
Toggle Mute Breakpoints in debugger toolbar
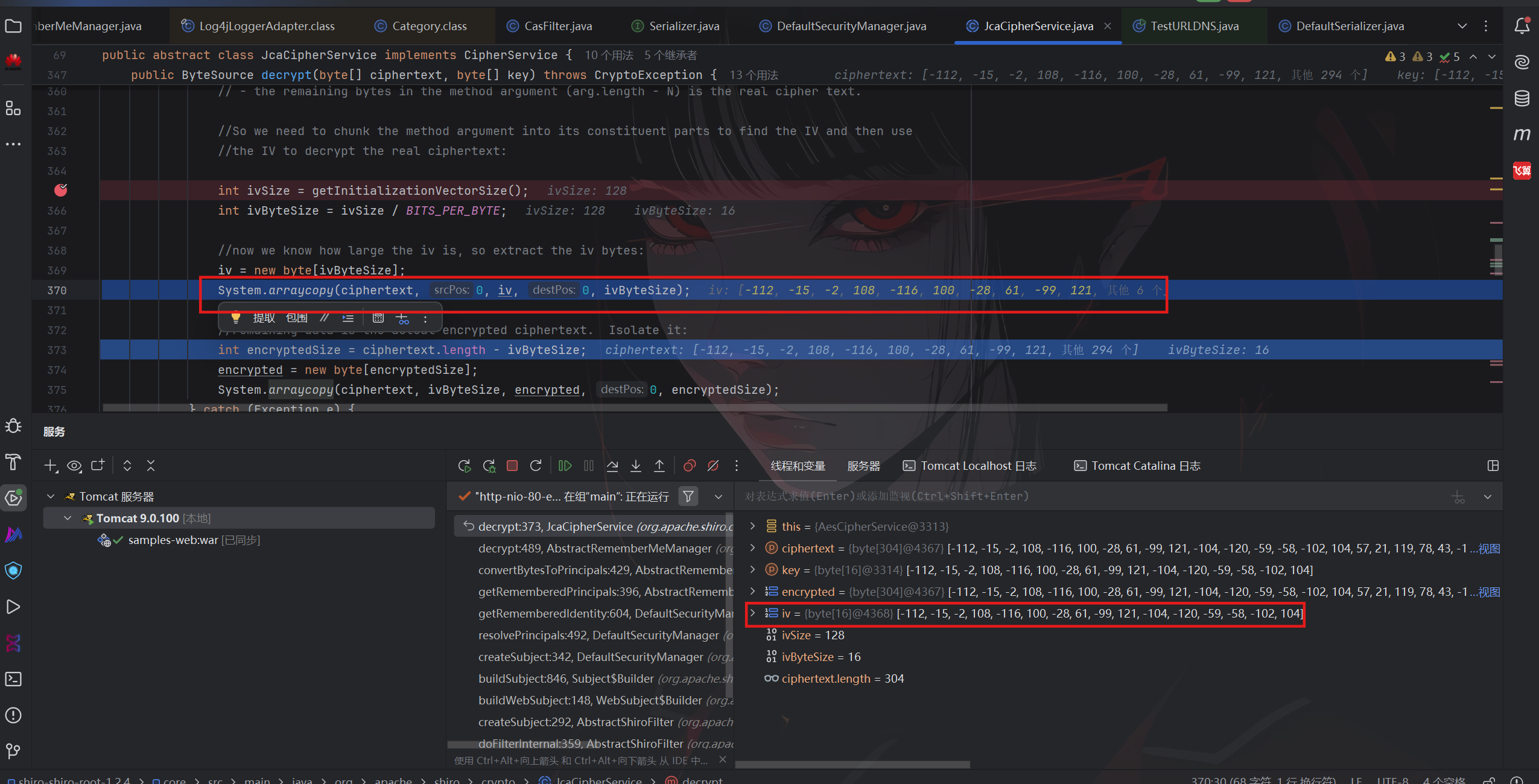pos(713,466)
